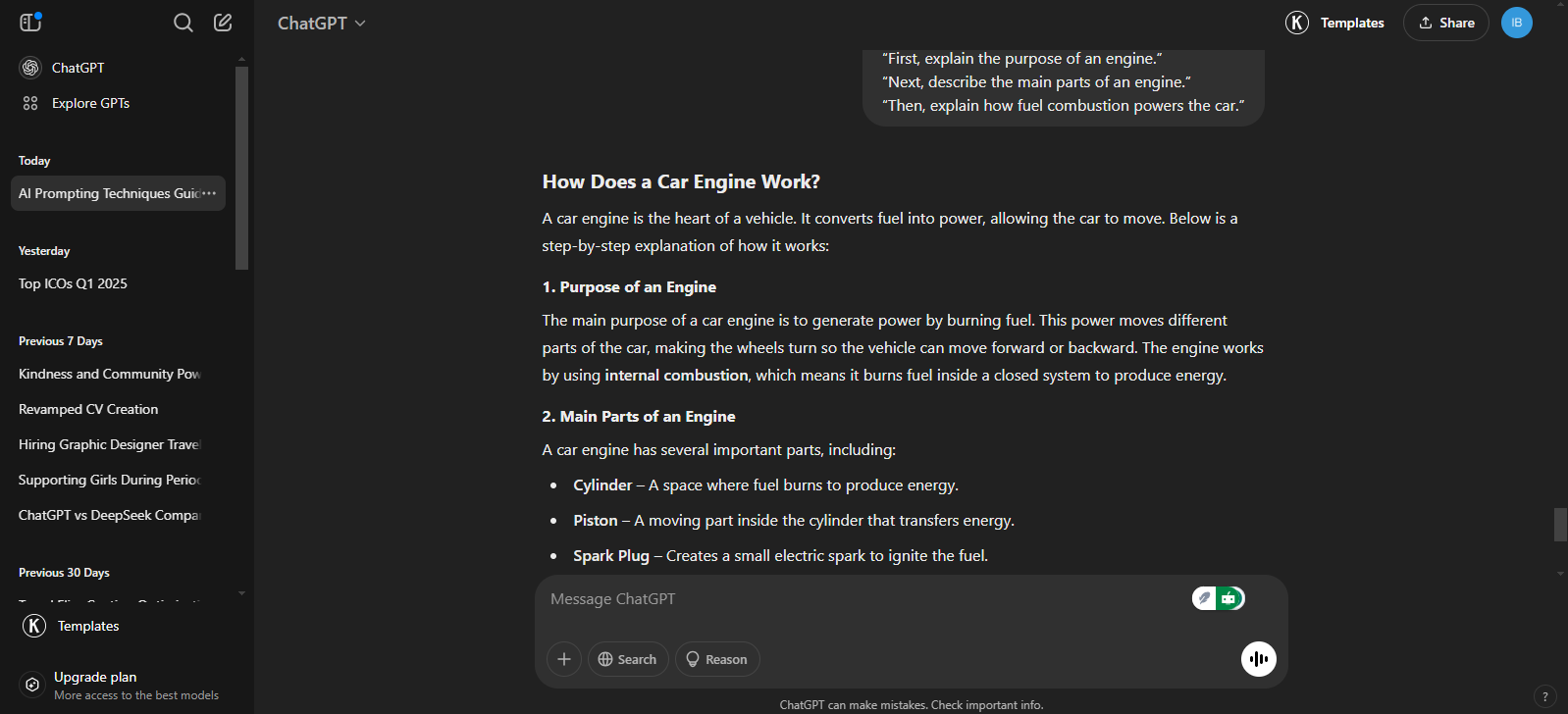Close the sidebar using the panel icon

coord(30,23)
